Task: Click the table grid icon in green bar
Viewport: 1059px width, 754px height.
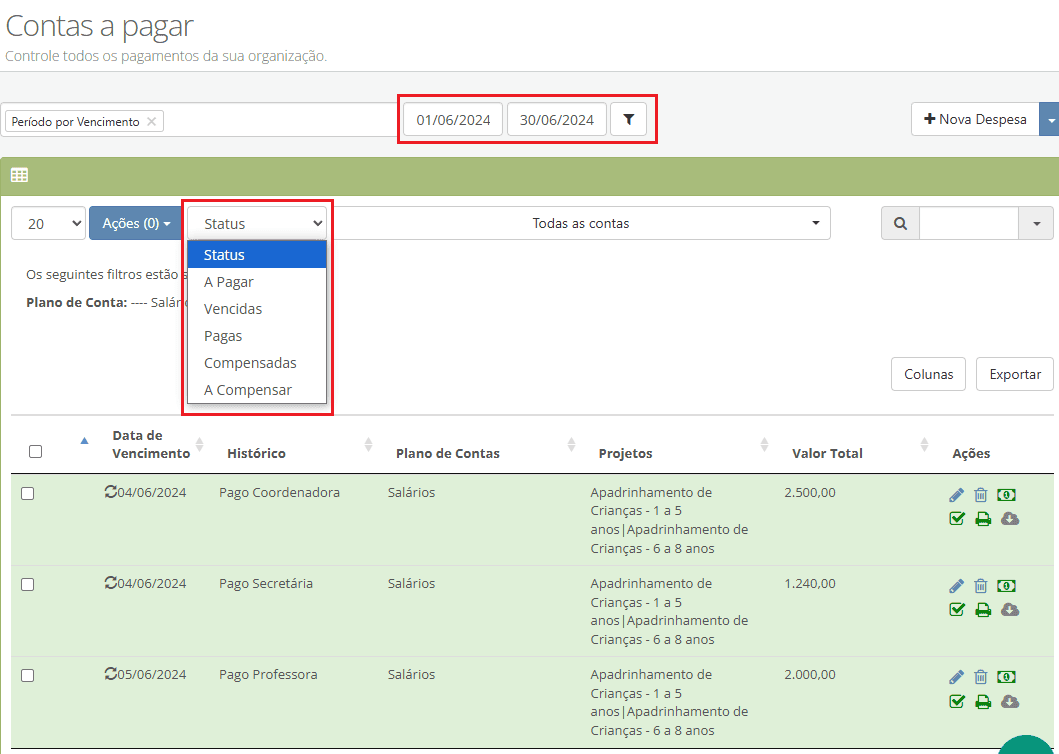Action: (20, 176)
